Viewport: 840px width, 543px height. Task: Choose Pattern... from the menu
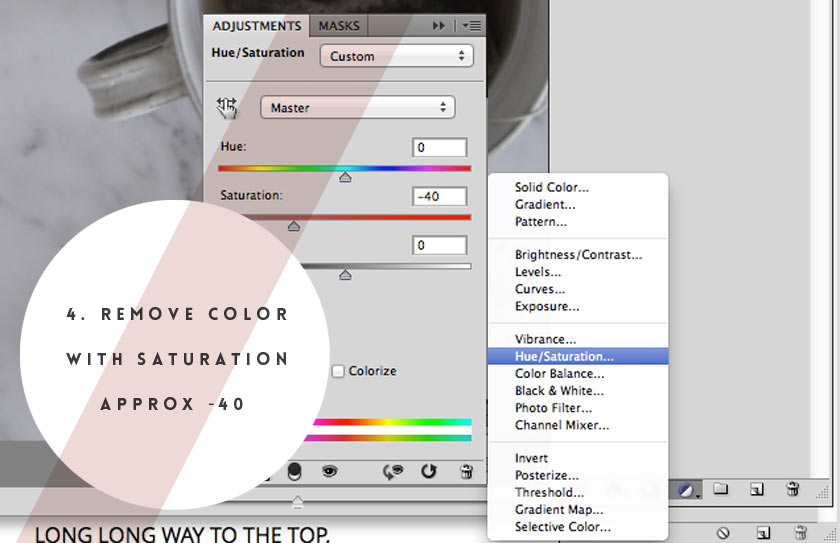coord(578,221)
